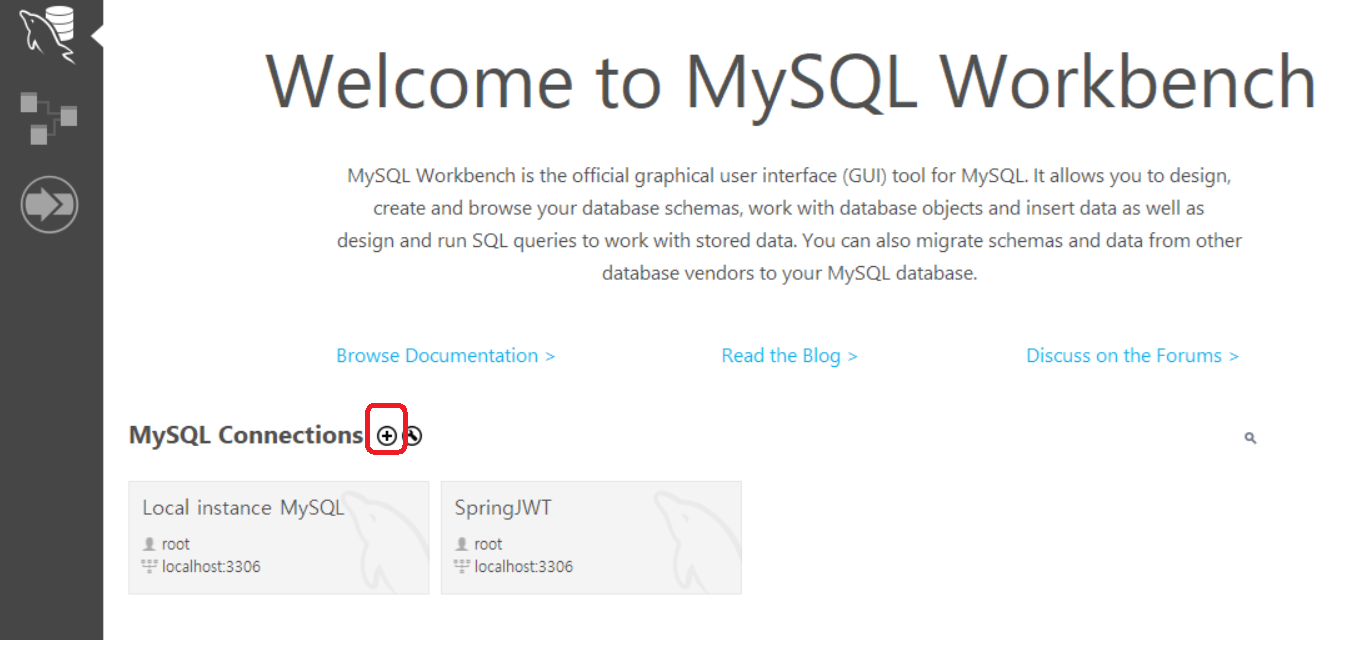Click the user icon in Local instance MySQL tile
Screen dimensions: 1370x645
[149, 544]
